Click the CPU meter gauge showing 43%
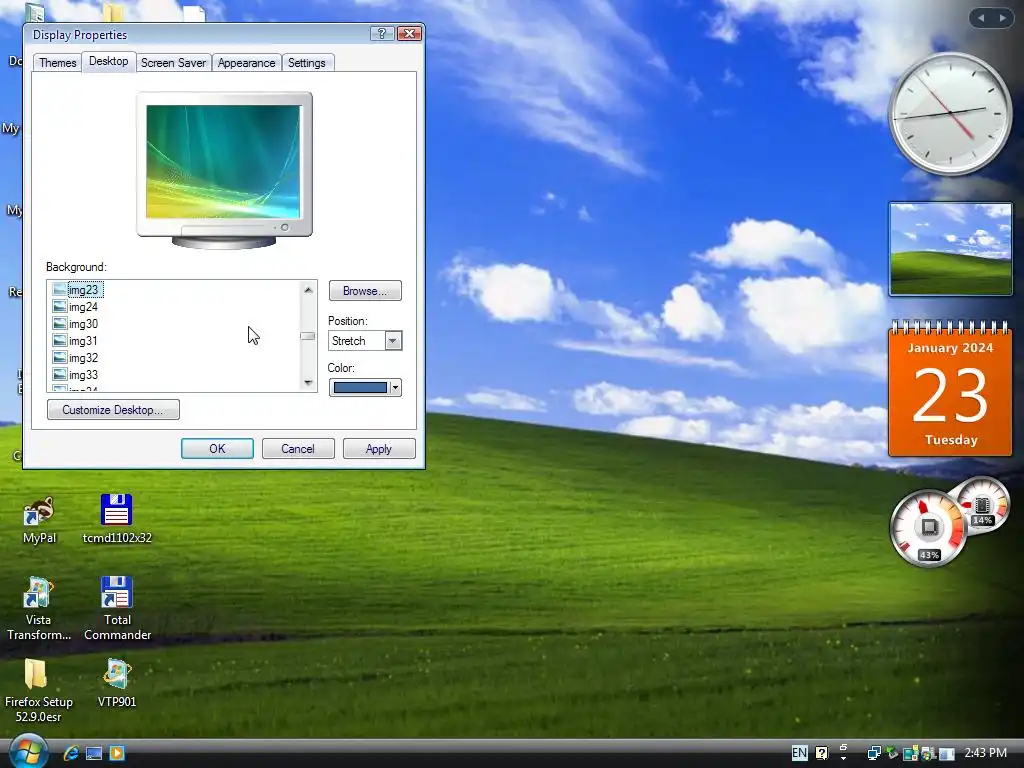The width and height of the screenshot is (1024, 768). click(928, 528)
